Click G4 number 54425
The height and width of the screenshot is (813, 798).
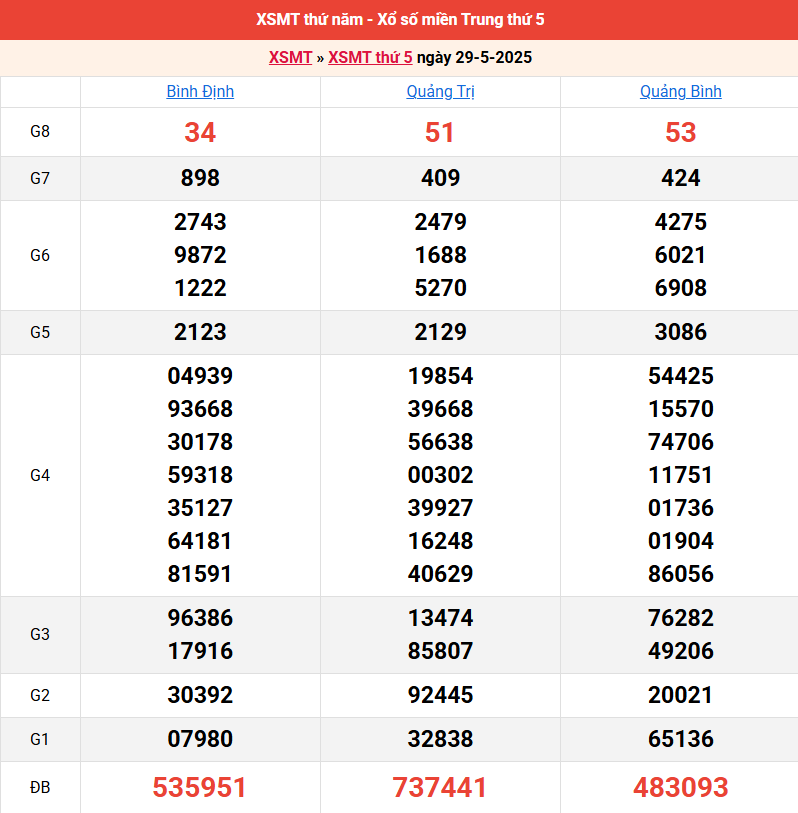tap(680, 376)
